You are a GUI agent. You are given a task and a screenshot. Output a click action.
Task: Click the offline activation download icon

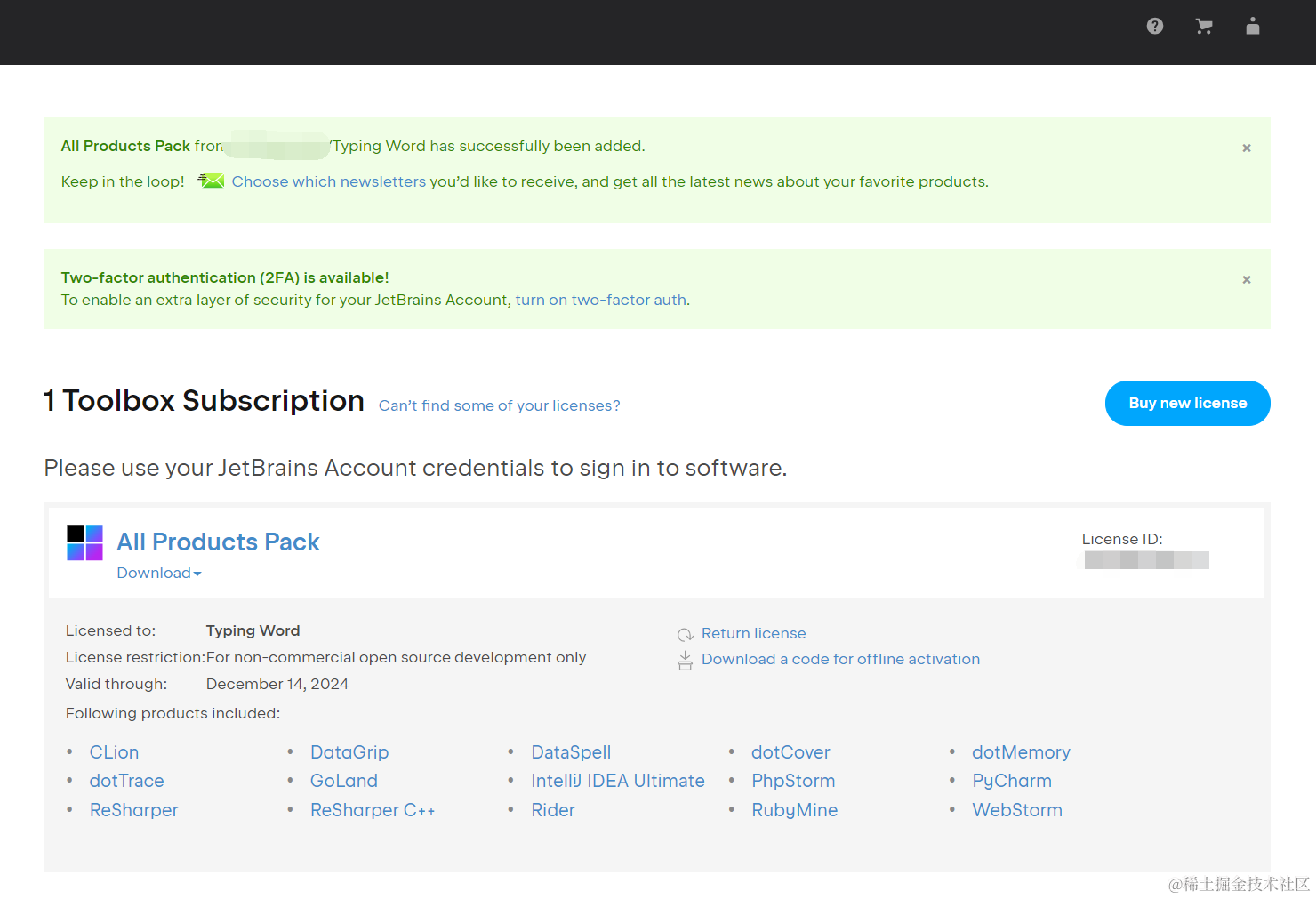pos(686,660)
